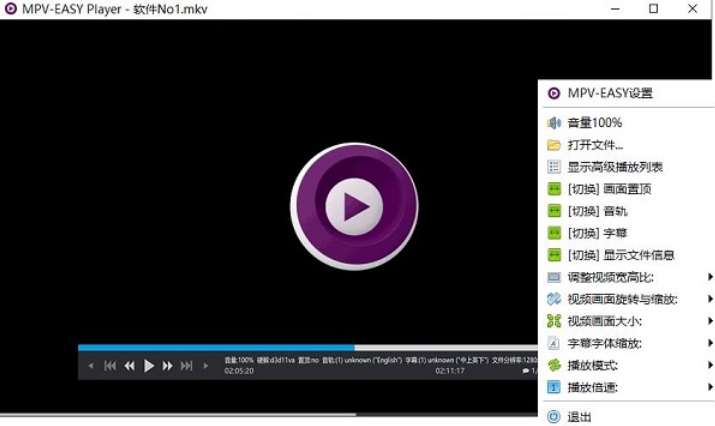Expand 视频画面大小 submenu arrow
Image resolution: width=715 pixels, height=426 pixels.
[710, 321]
